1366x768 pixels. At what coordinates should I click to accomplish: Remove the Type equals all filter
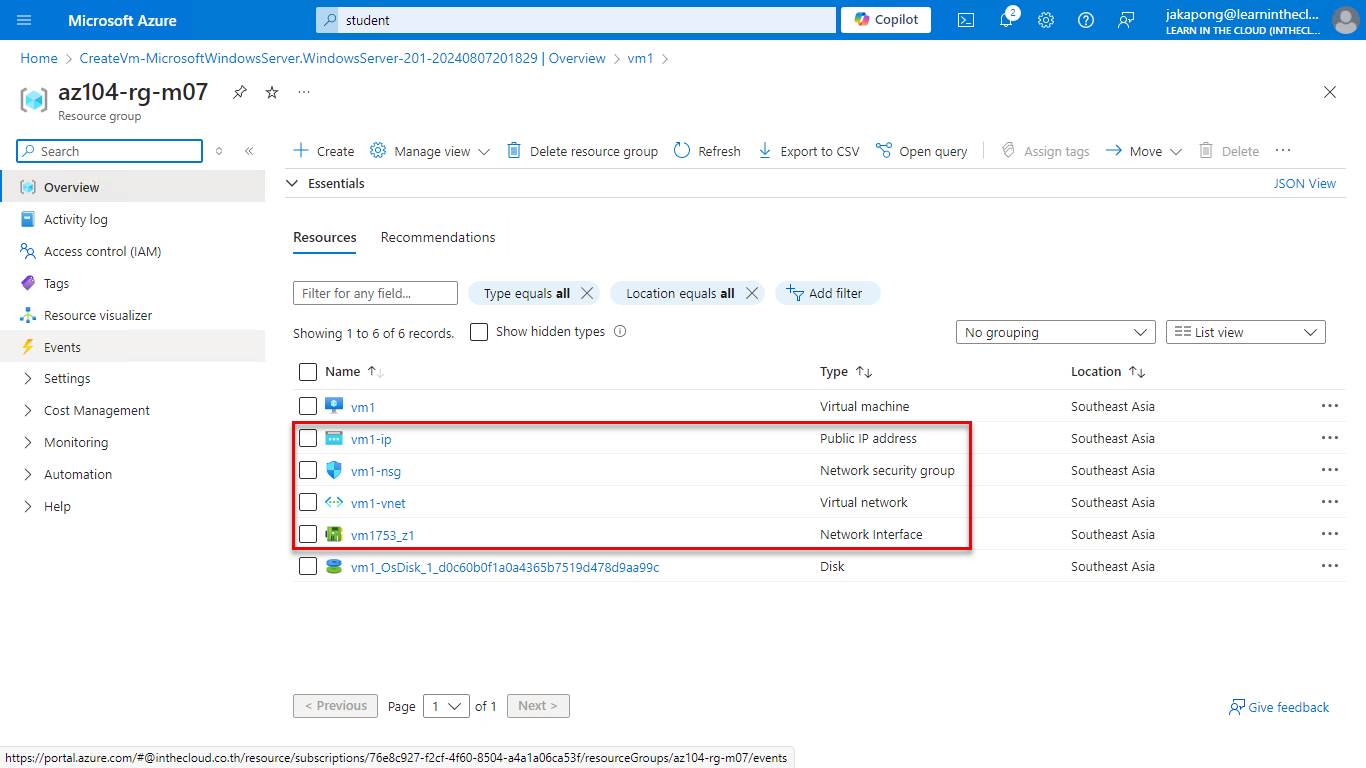point(587,293)
